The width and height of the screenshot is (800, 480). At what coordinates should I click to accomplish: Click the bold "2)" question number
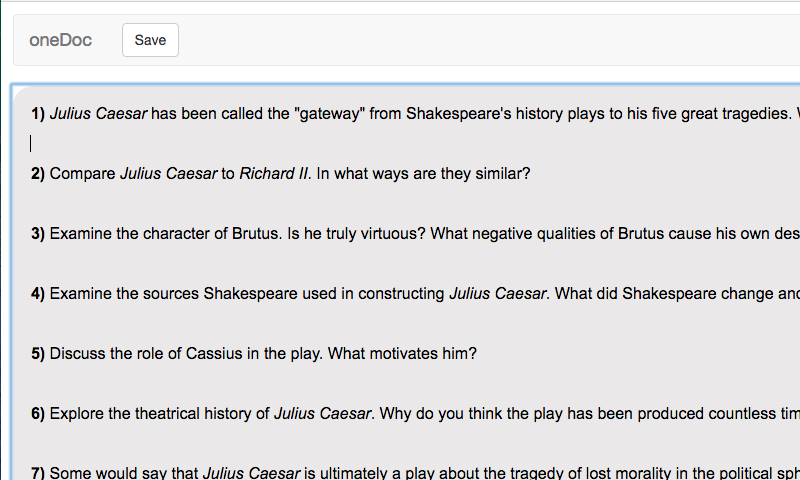tap(38, 174)
